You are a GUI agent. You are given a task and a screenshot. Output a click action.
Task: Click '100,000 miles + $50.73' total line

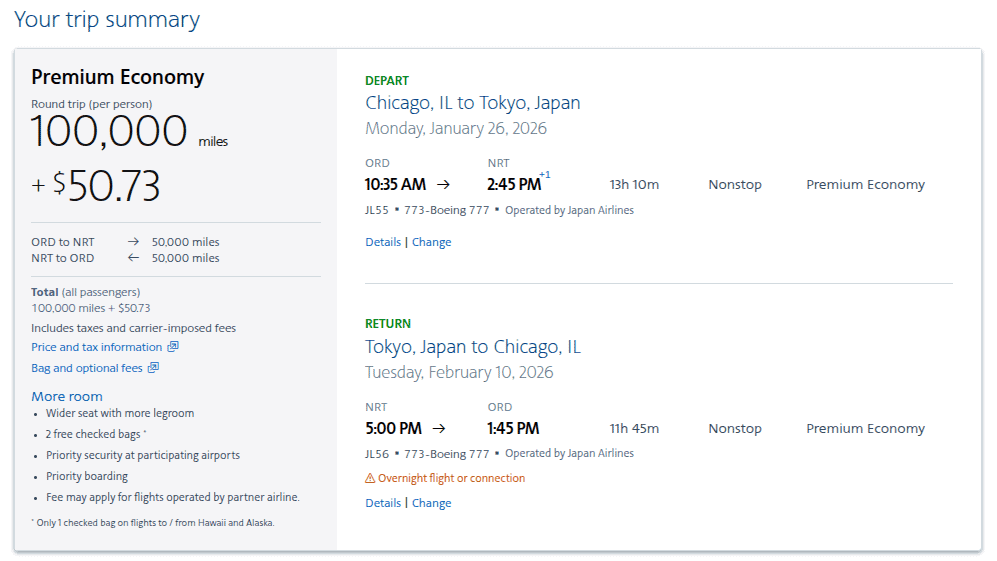[91, 308]
